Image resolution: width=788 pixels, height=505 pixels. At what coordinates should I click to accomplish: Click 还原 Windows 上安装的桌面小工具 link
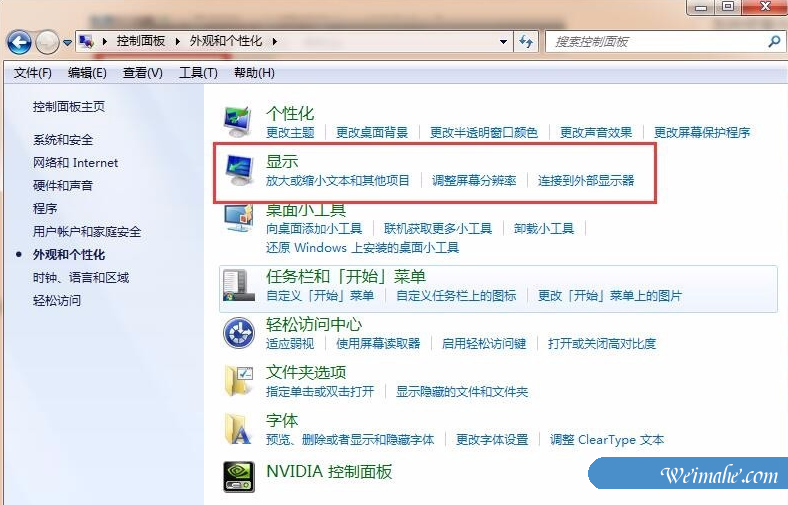[362, 248]
